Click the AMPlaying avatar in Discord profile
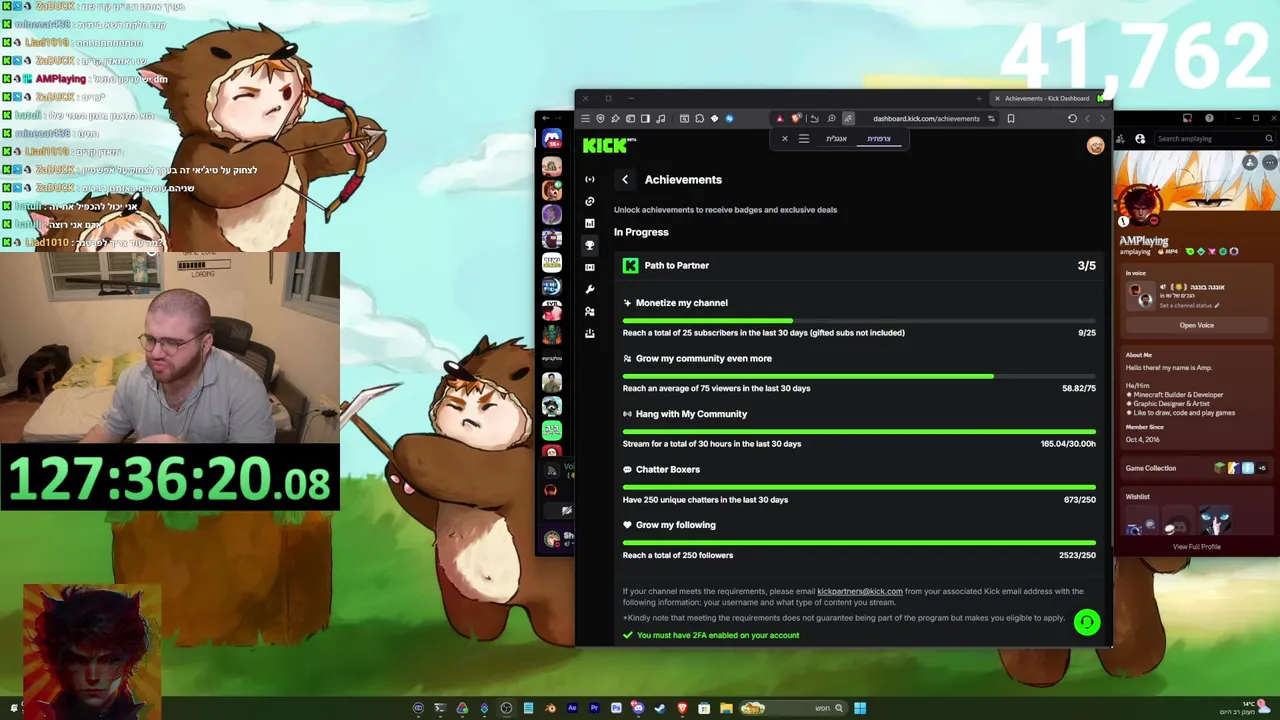 point(1141,207)
